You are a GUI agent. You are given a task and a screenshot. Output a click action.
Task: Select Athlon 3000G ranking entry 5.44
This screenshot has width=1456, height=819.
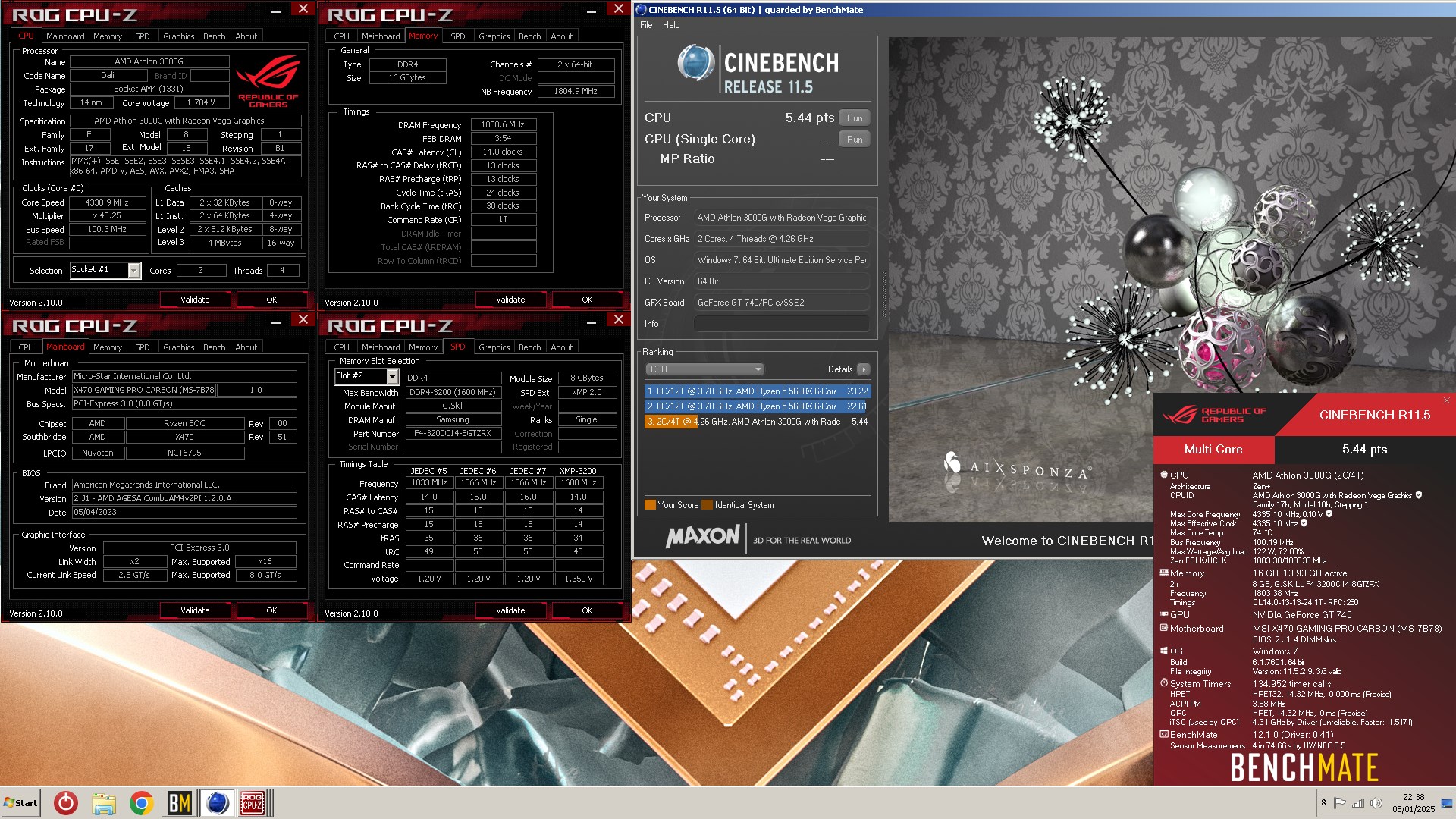(x=757, y=422)
